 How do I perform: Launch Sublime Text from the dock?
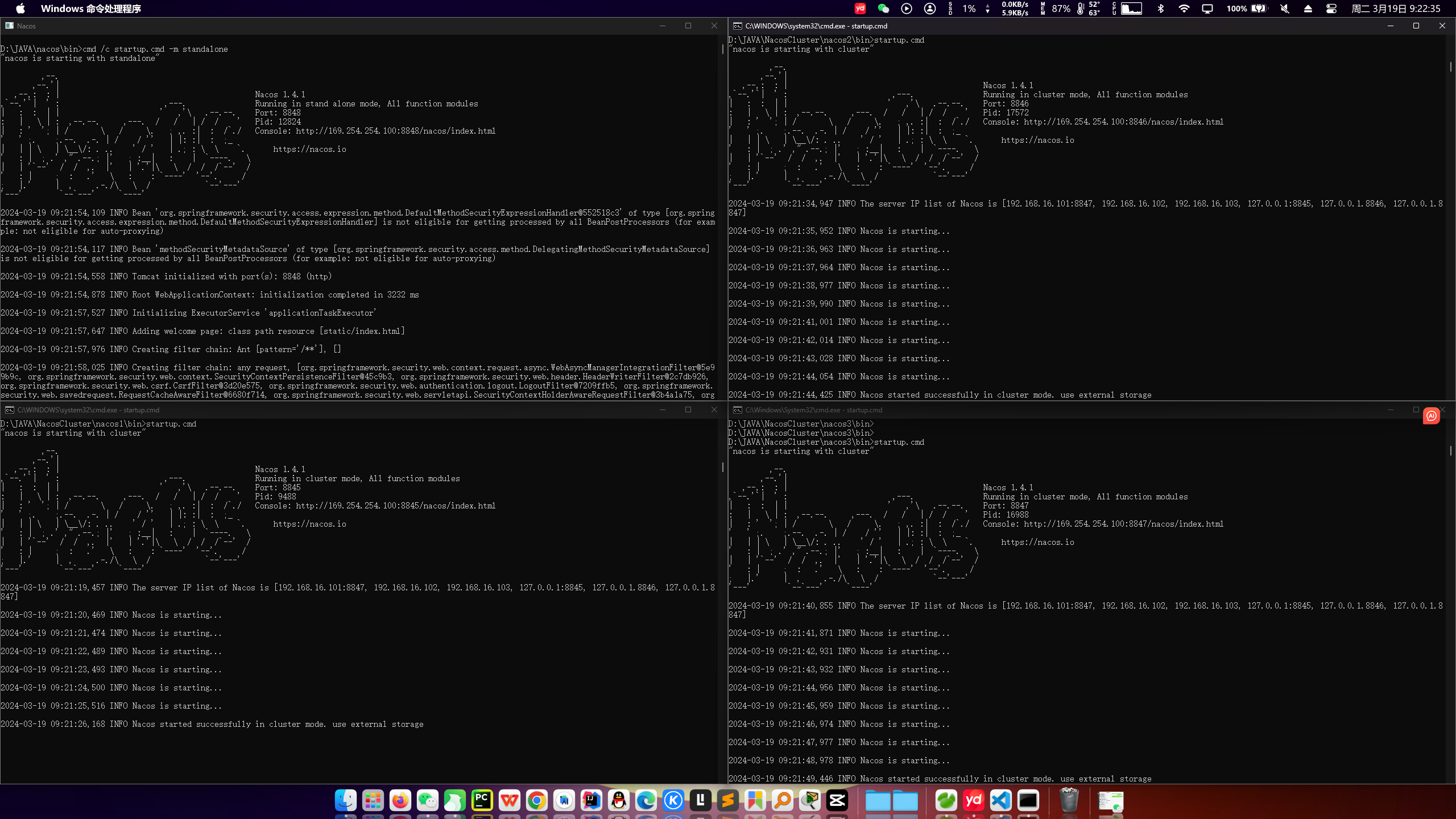tap(728, 800)
